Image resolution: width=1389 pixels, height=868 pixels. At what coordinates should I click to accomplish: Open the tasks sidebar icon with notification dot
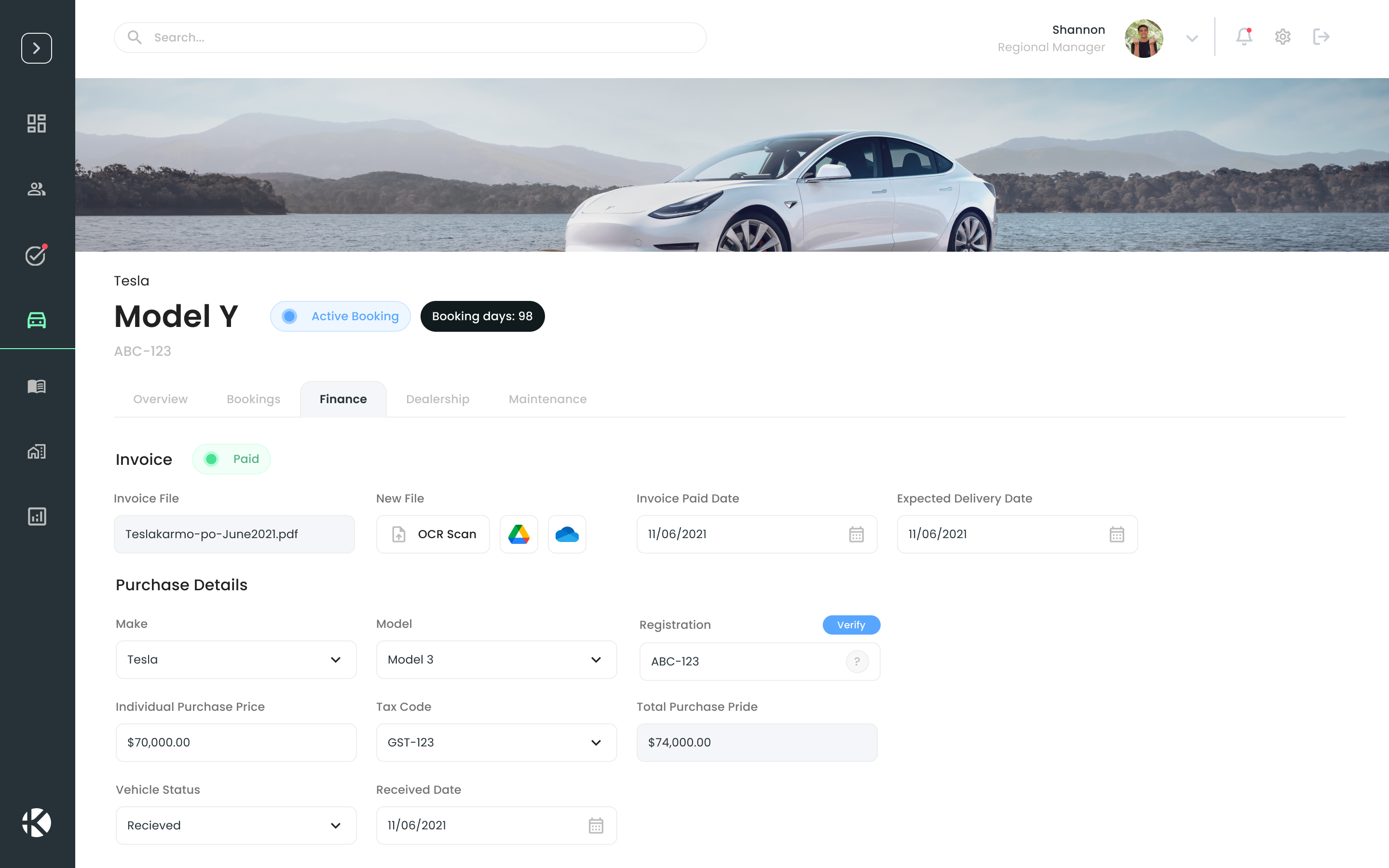(x=36, y=256)
